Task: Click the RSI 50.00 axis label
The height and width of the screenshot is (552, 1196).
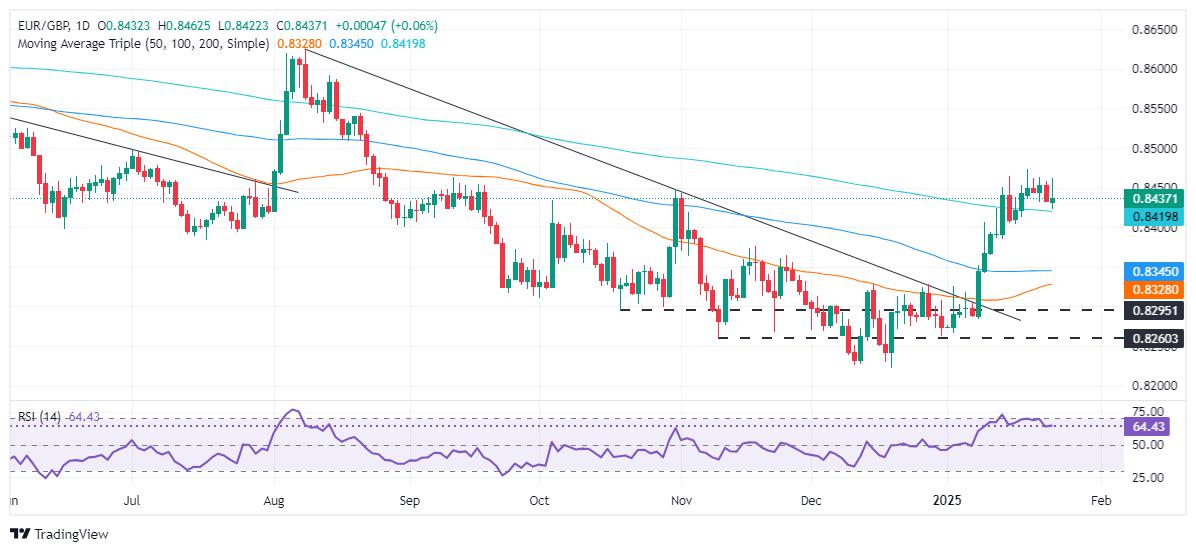Action: pyautogui.click(x=1147, y=444)
